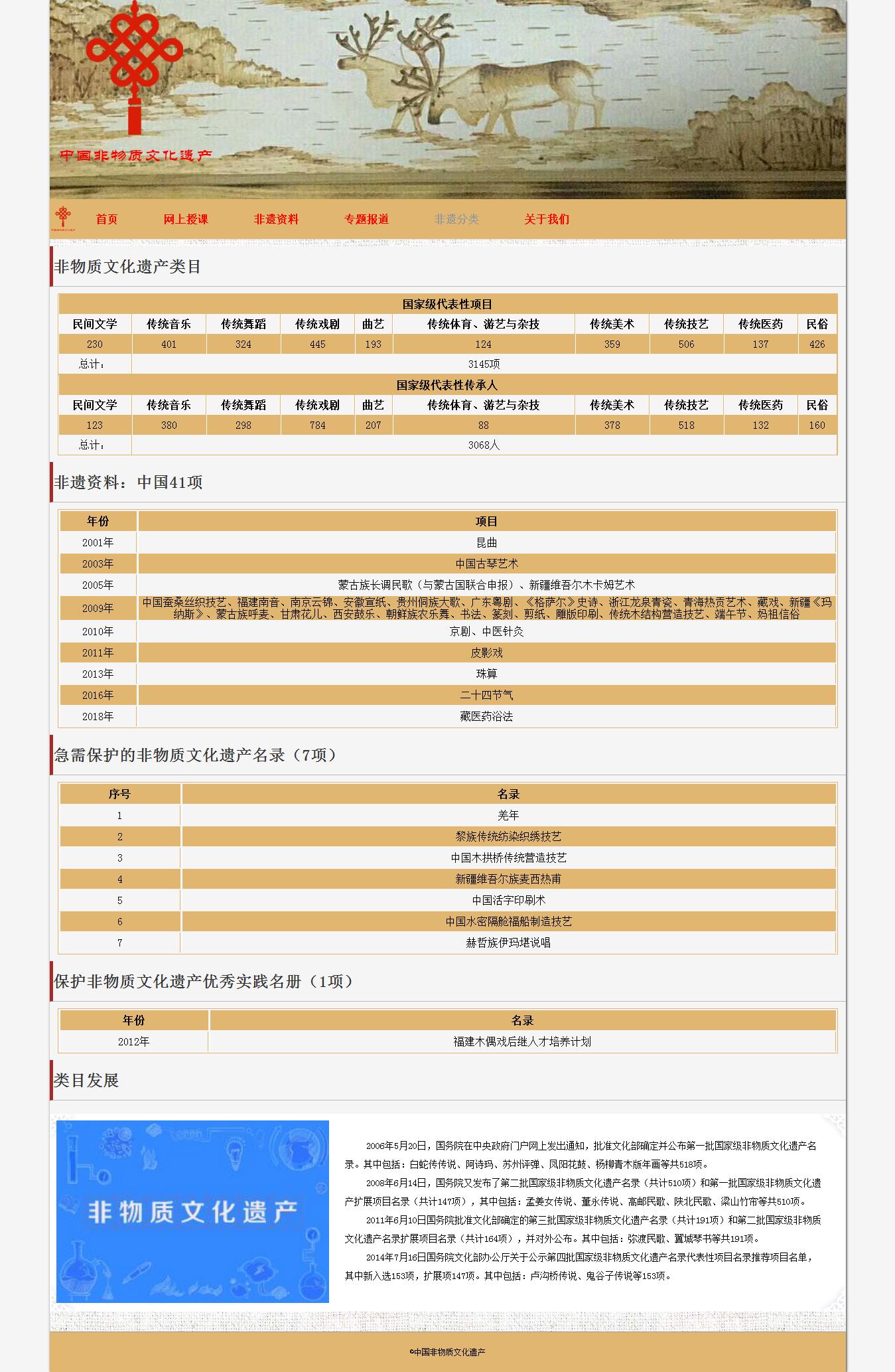Click the value 506 under 传统技艺
Viewport: 895px width, 1372px height.
coord(687,344)
